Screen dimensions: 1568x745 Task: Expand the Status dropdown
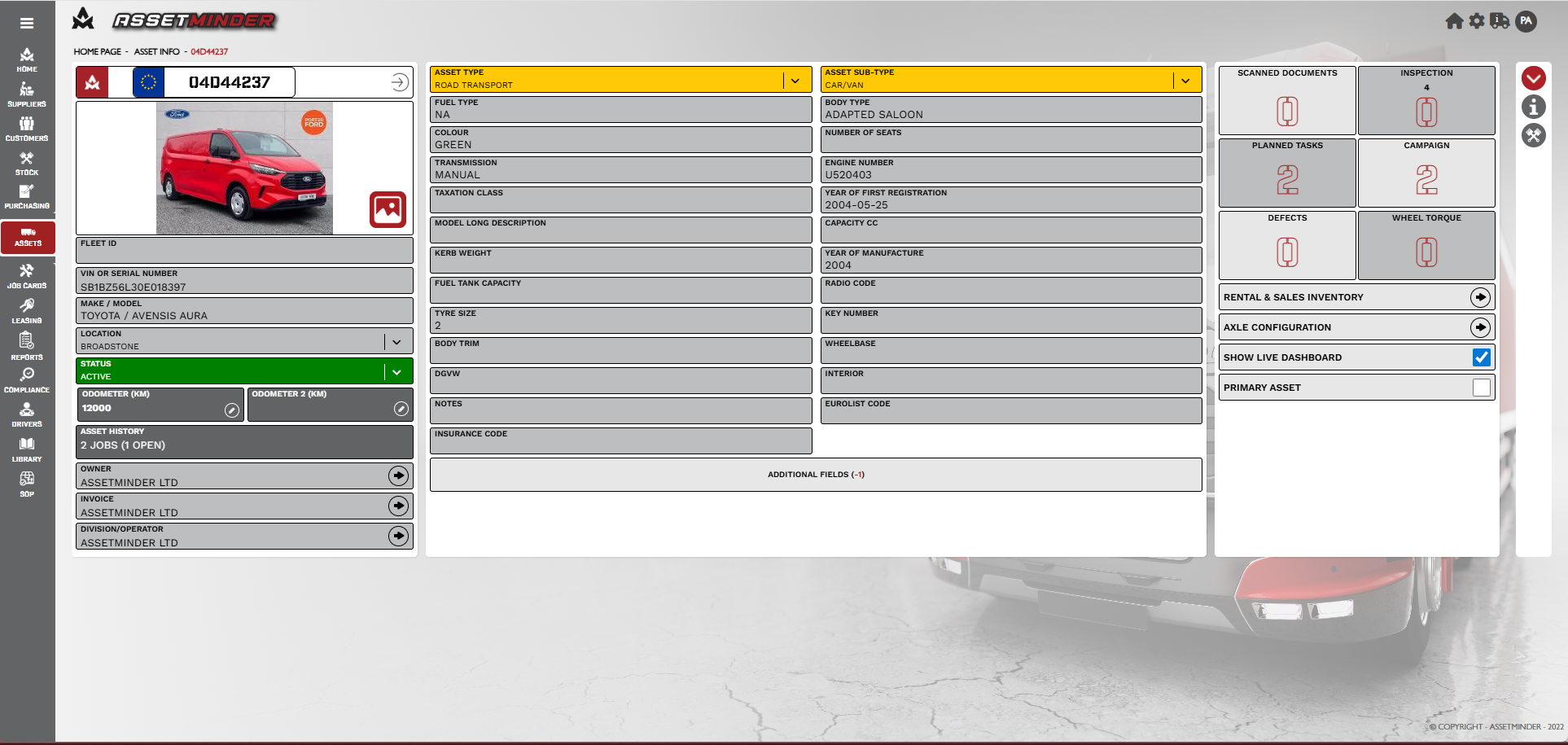tap(396, 372)
